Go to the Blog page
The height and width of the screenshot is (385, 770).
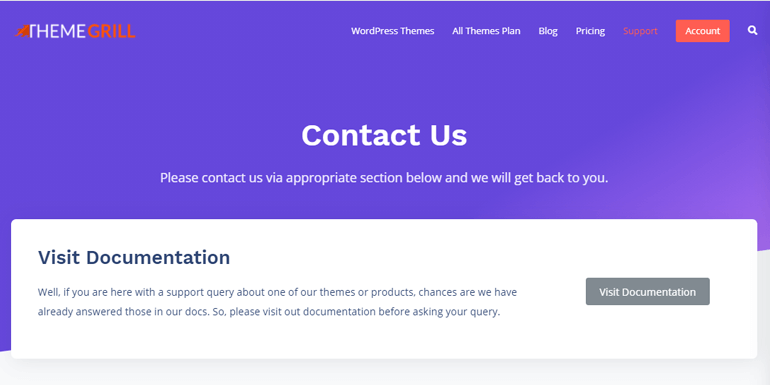548,31
